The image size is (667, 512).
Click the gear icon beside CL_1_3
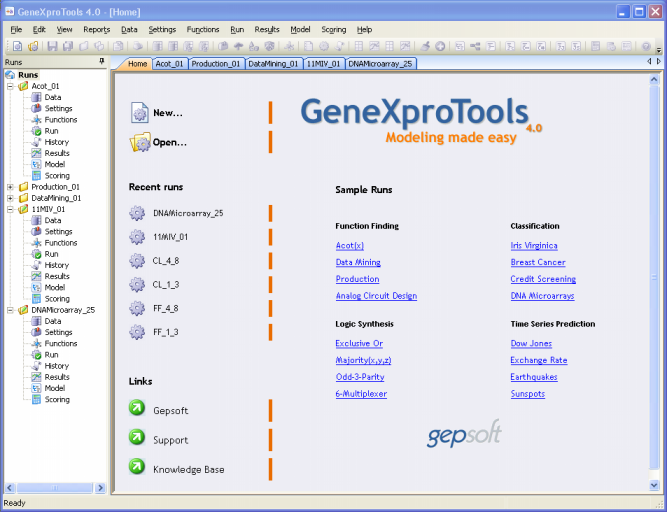pos(137,284)
